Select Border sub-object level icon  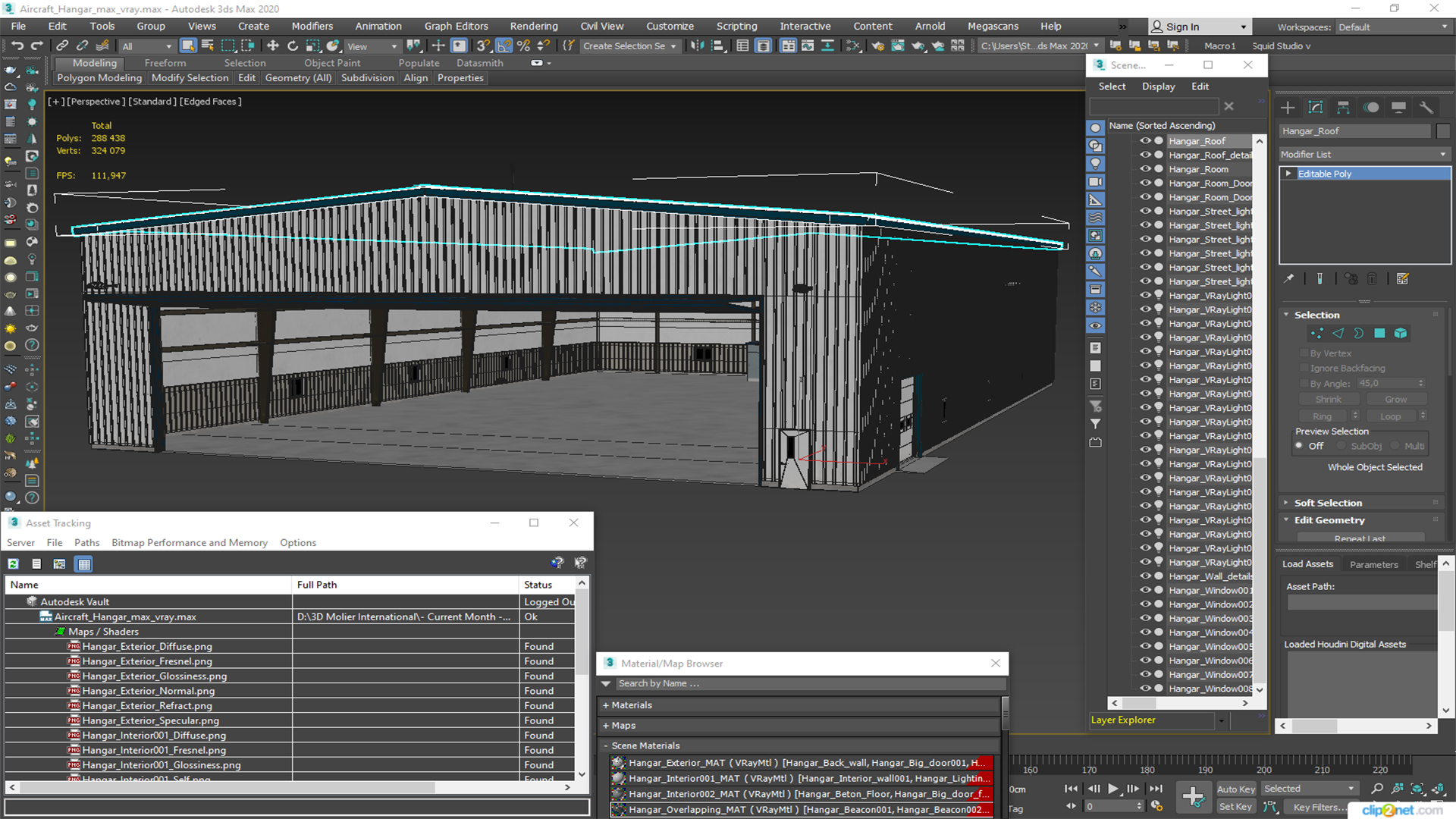tap(1359, 333)
